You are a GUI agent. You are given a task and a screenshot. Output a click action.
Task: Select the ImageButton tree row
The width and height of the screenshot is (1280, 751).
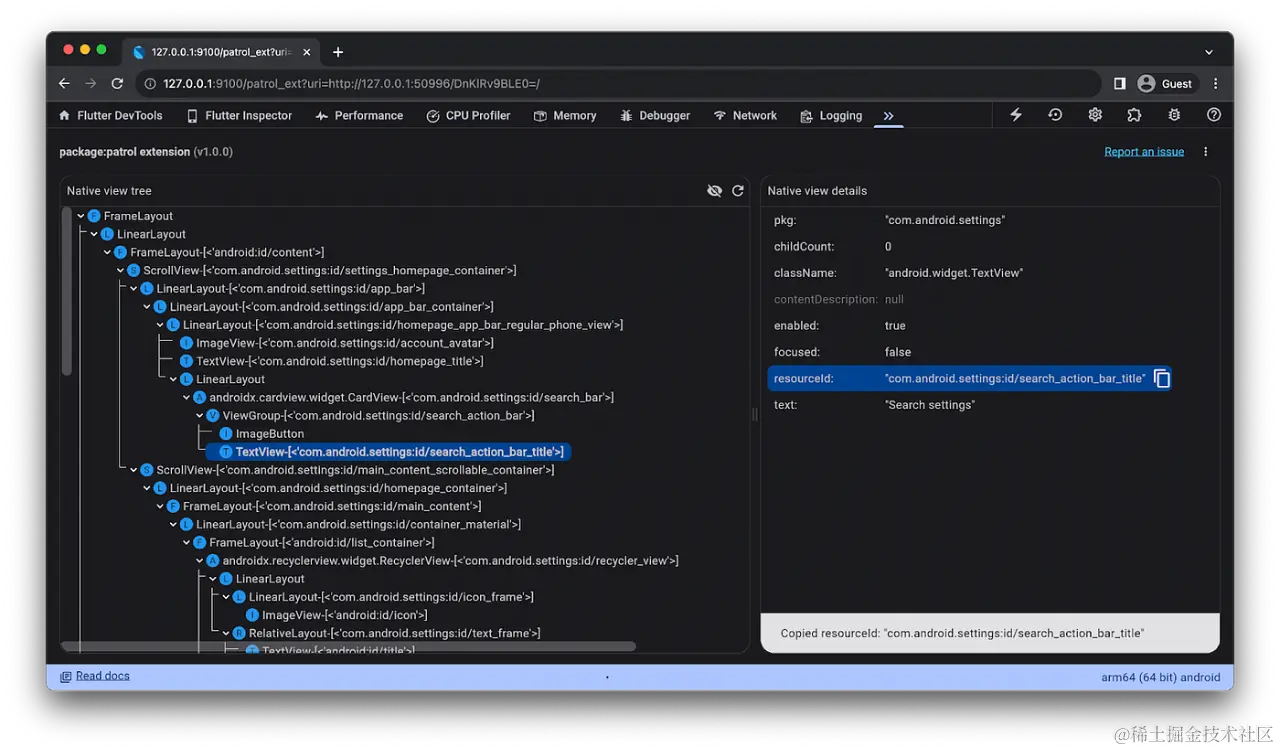262,434
